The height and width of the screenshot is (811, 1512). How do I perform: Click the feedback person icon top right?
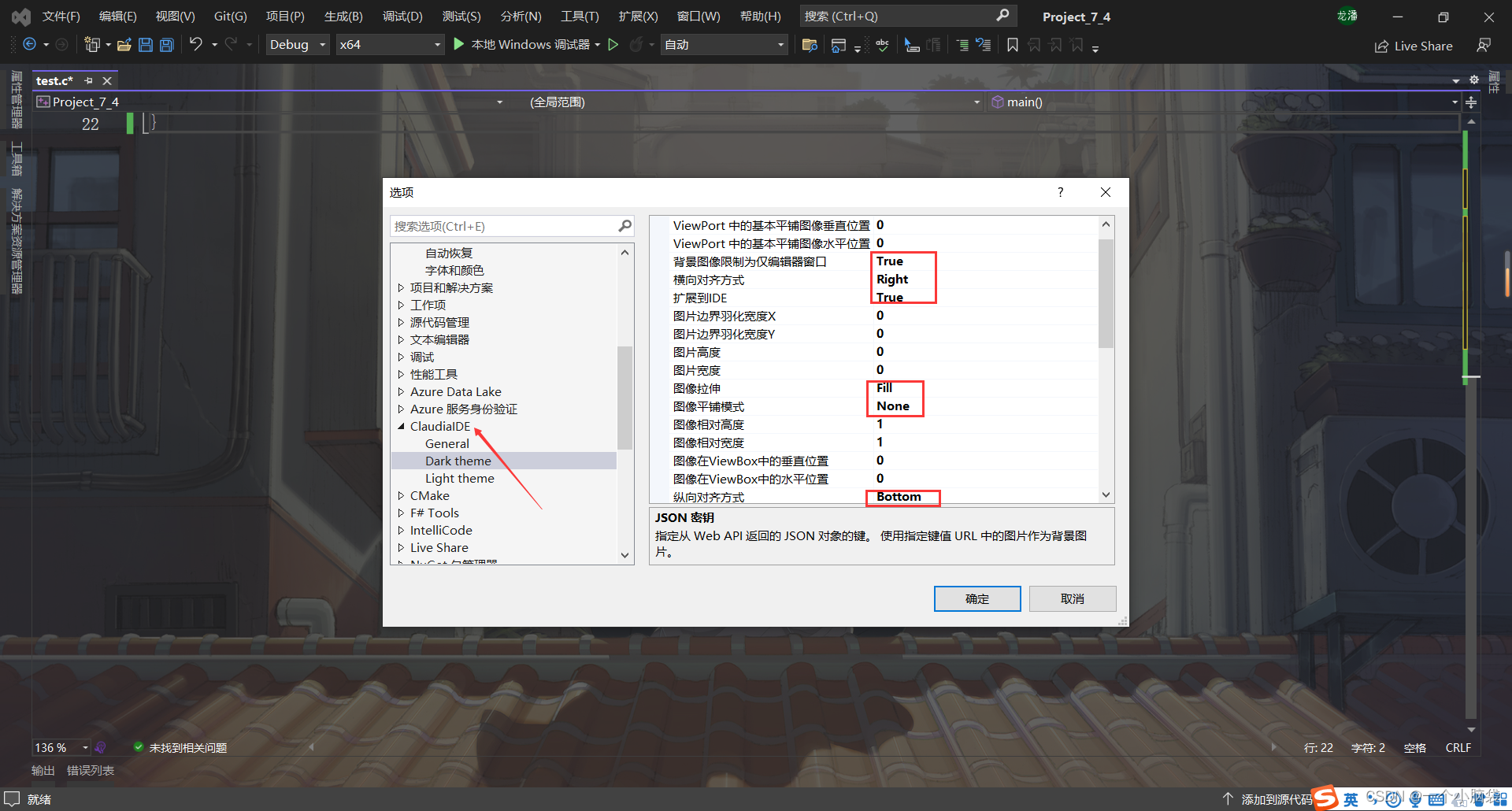point(1484,46)
